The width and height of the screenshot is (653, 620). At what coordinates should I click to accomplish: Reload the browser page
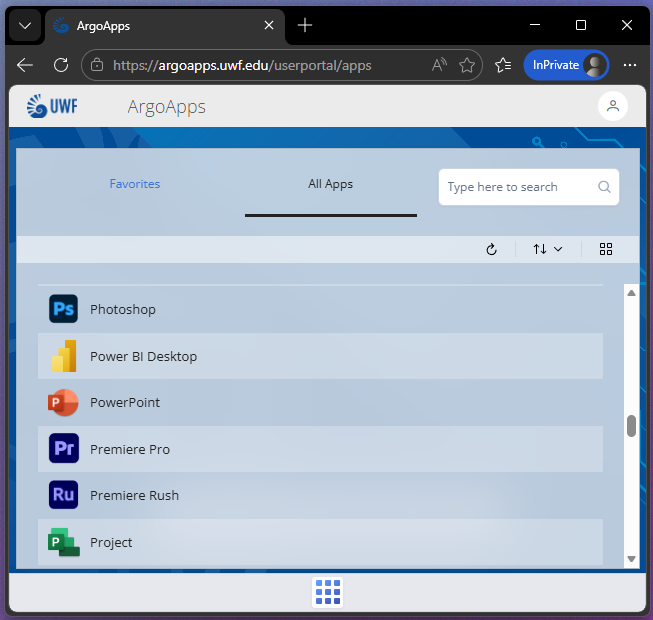point(61,65)
